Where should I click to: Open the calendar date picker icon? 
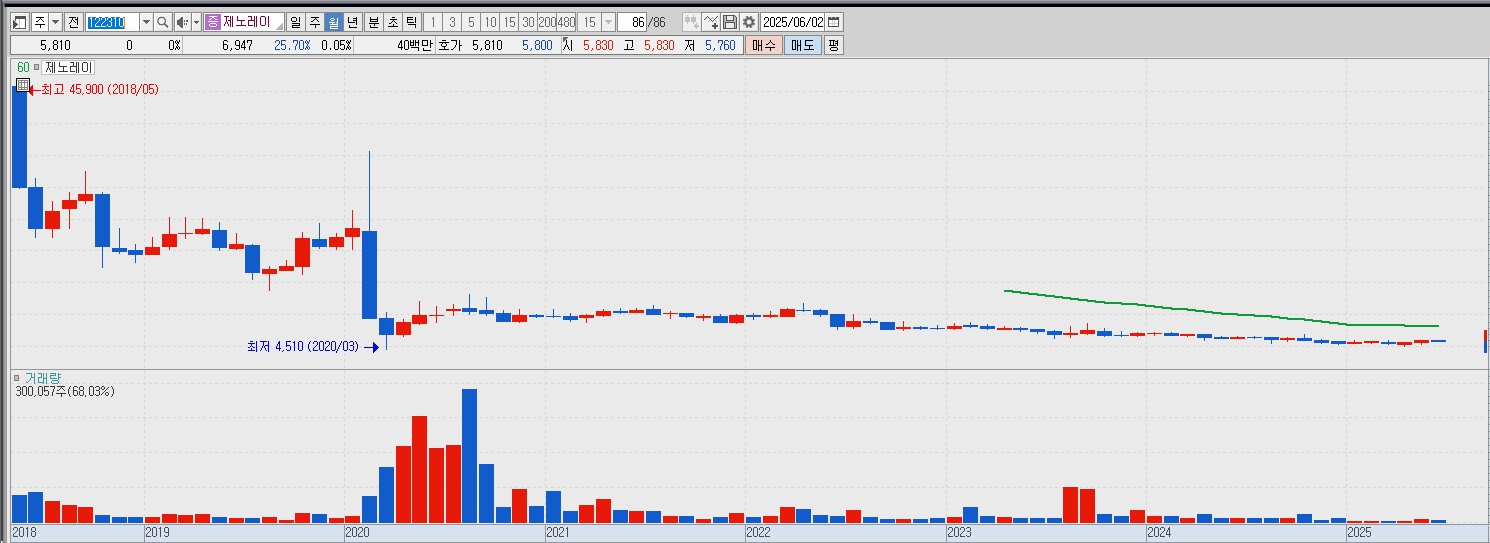[x=834, y=22]
